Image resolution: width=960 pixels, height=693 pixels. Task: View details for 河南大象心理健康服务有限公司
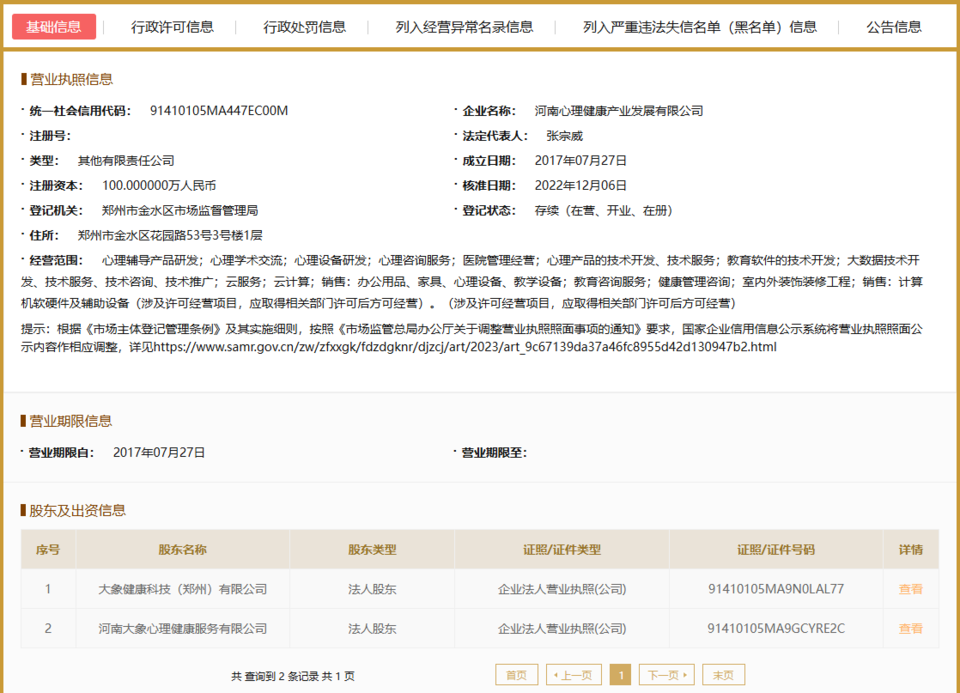coord(910,629)
